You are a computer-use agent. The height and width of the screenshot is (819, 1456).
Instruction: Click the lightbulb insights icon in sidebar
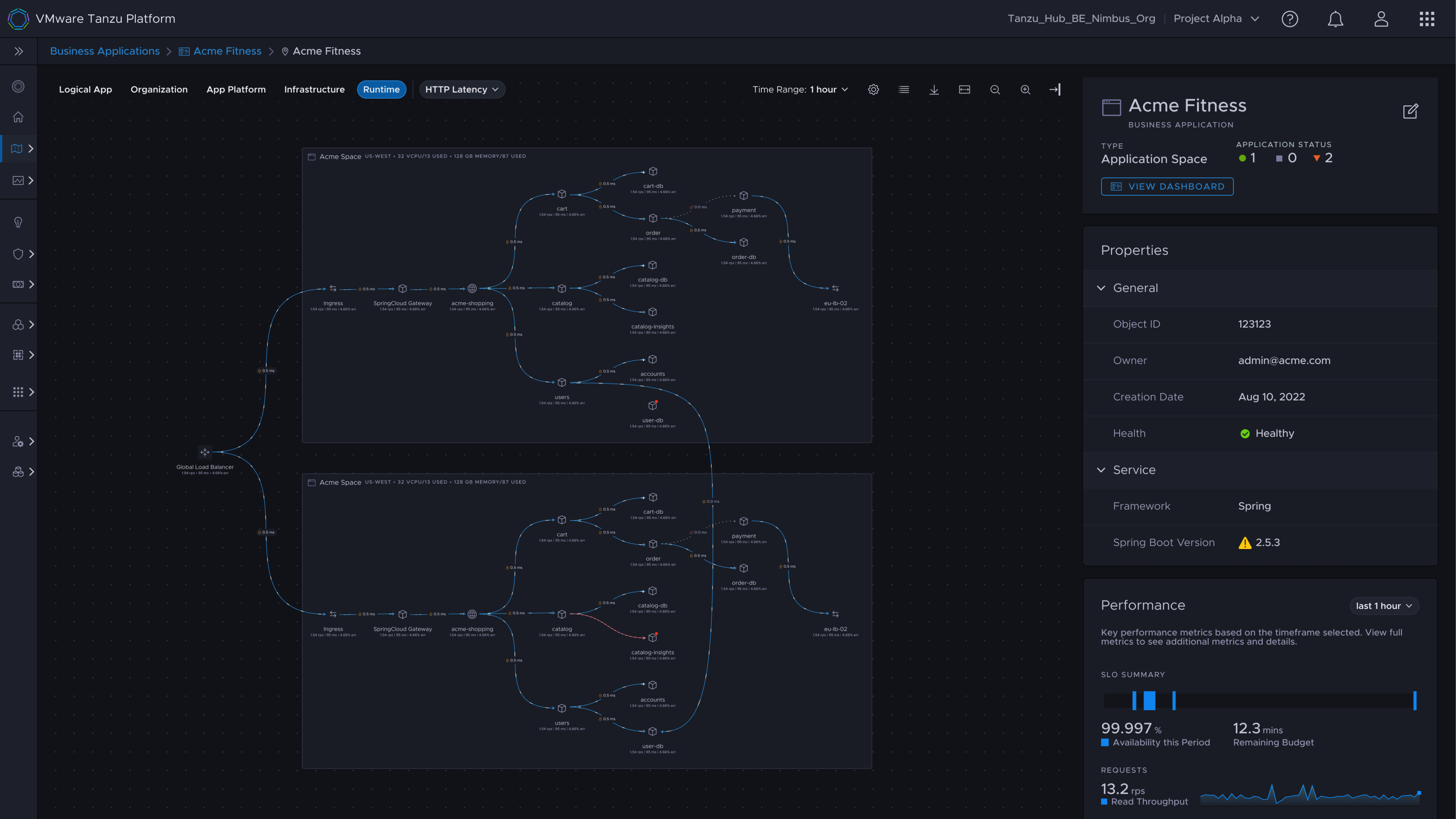click(18, 222)
